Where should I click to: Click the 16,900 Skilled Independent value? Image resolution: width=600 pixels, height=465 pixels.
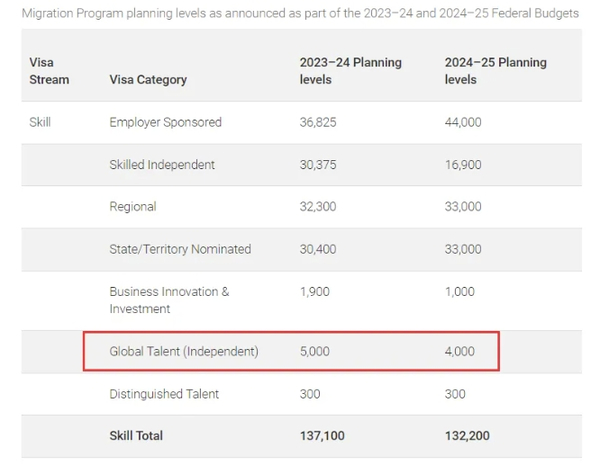(462, 164)
